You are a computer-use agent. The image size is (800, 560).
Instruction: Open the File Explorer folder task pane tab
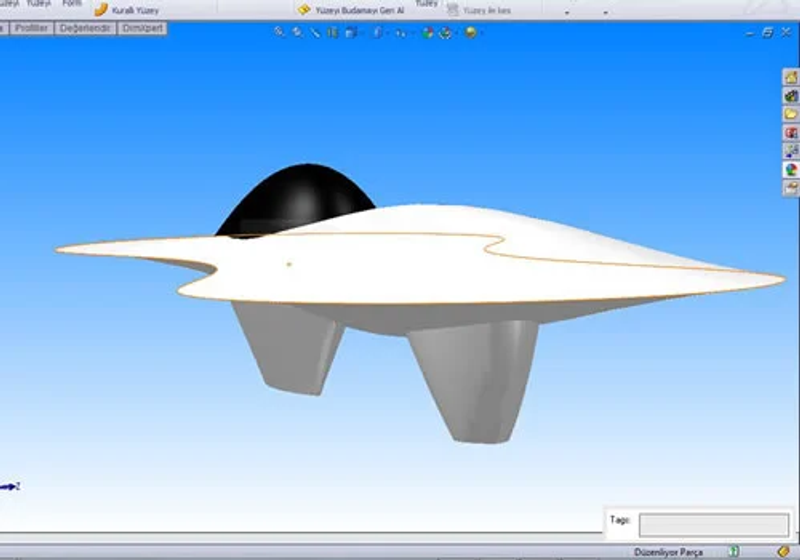[x=791, y=114]
